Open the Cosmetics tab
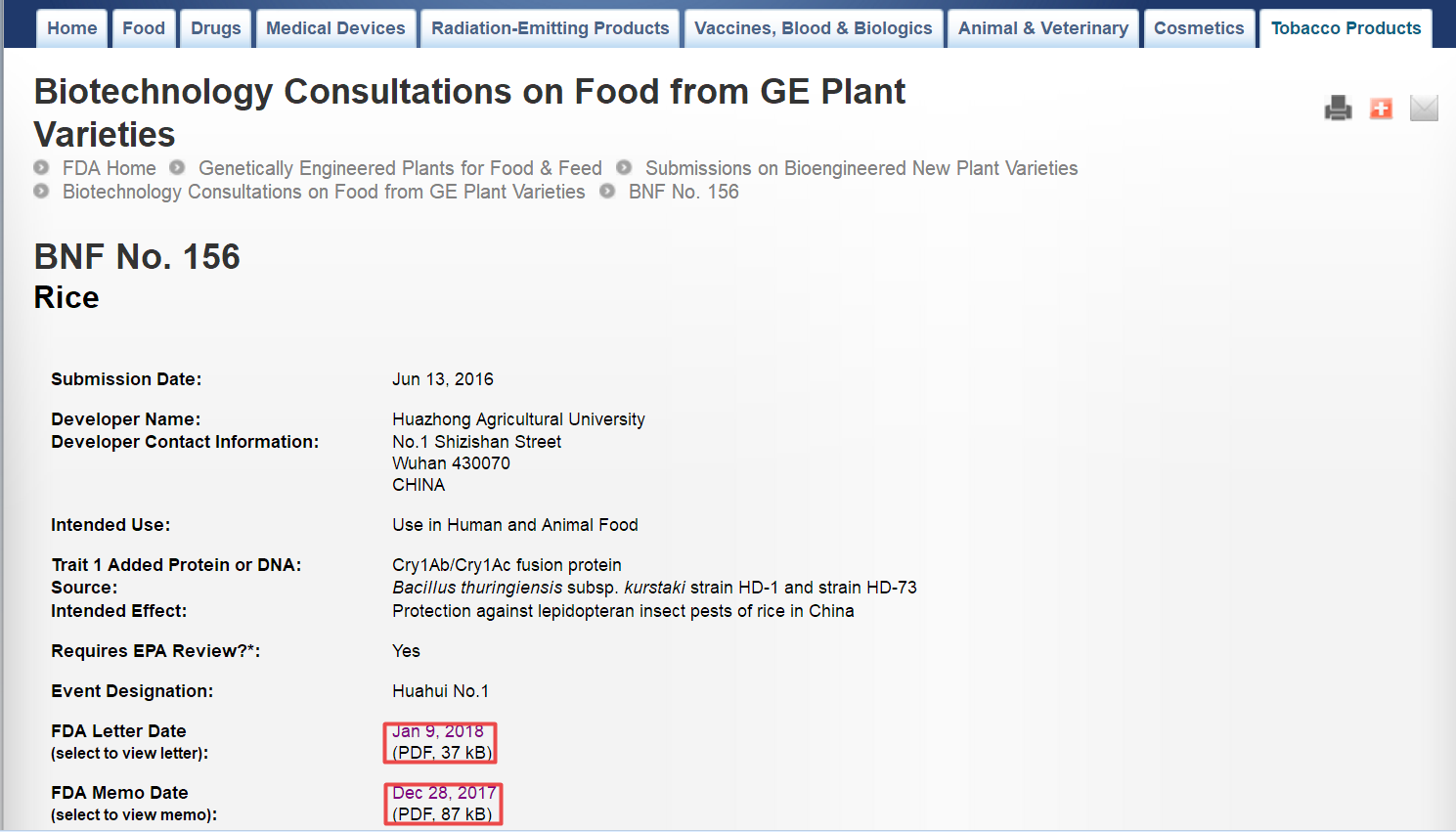The image size is (1456, 832). coord(1199,28)
